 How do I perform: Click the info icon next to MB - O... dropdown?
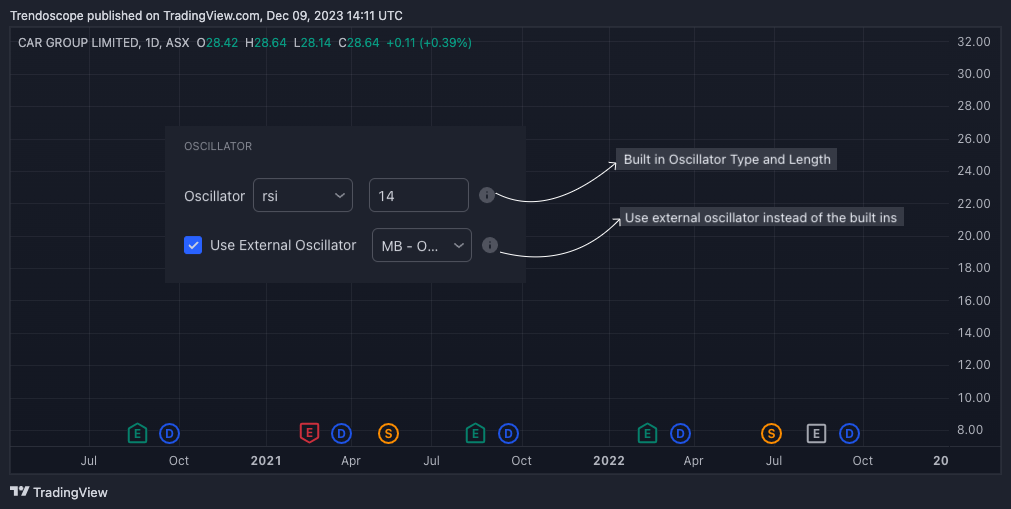[490, 245]
